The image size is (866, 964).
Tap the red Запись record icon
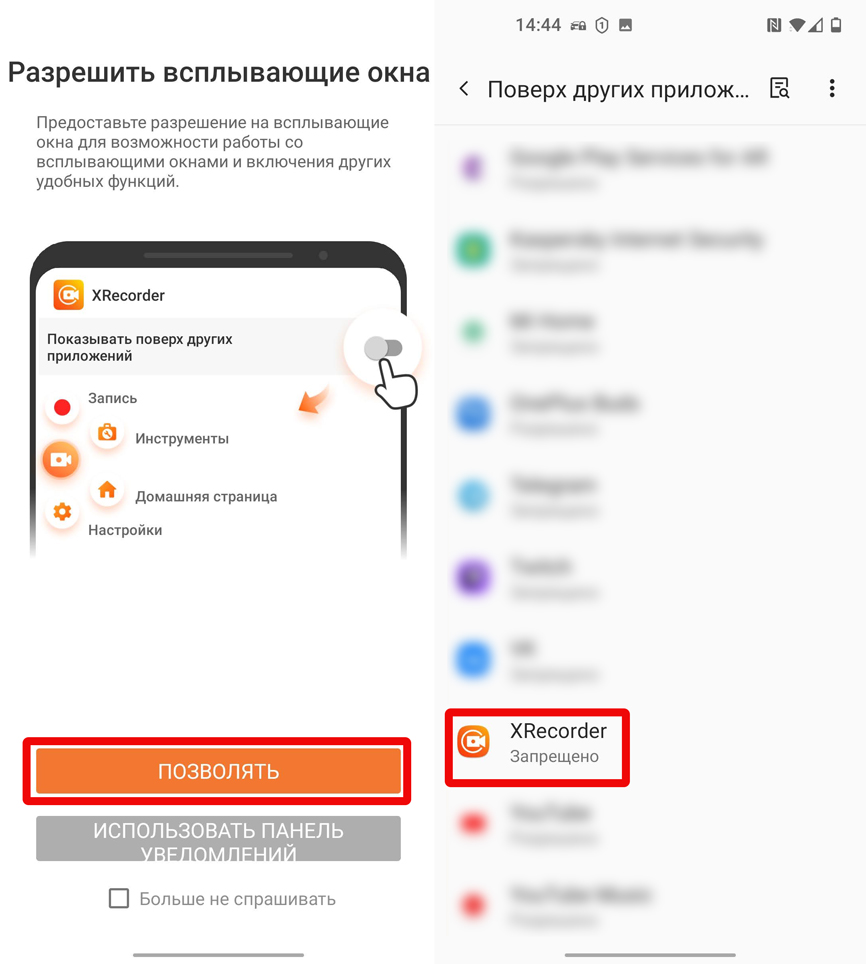tap(62, 407)
